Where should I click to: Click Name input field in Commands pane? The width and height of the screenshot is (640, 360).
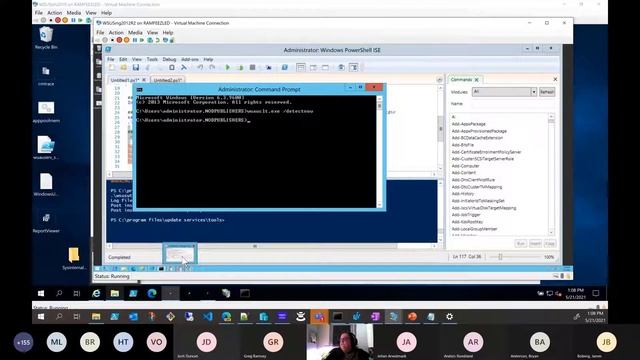[512, 104]
